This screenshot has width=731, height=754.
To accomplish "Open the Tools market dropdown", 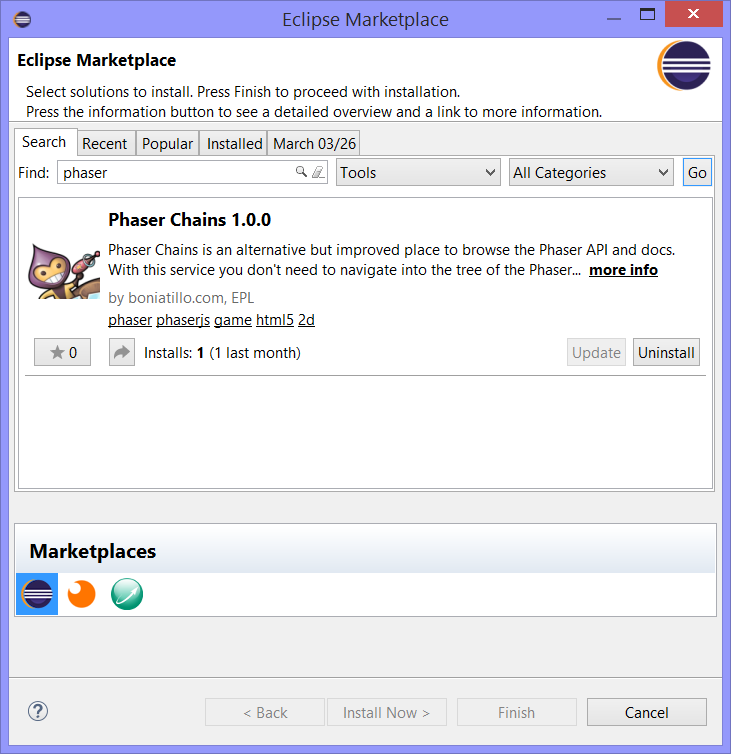I will click(x=418, y=172).
